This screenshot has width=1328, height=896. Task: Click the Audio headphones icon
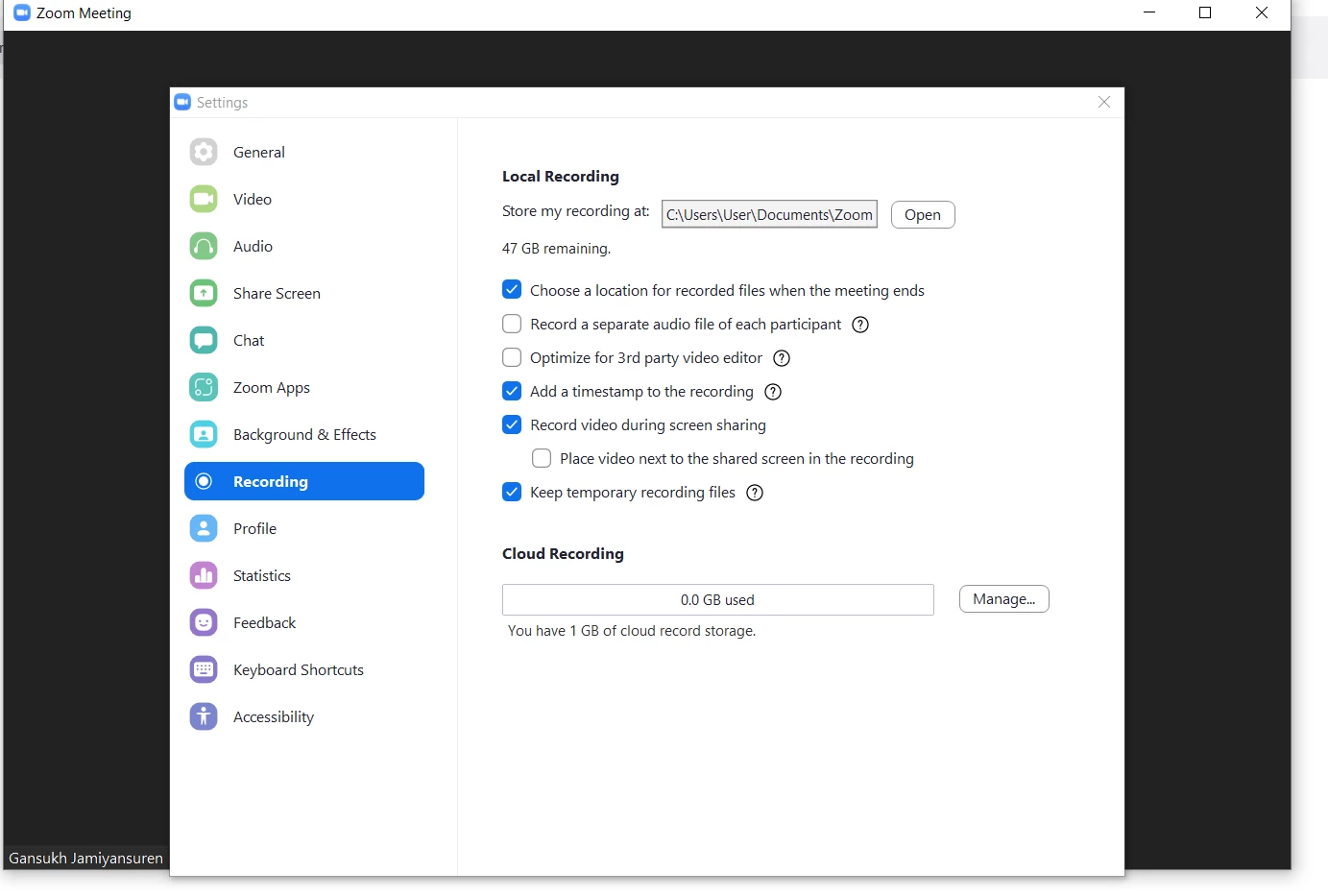point(204,246)
